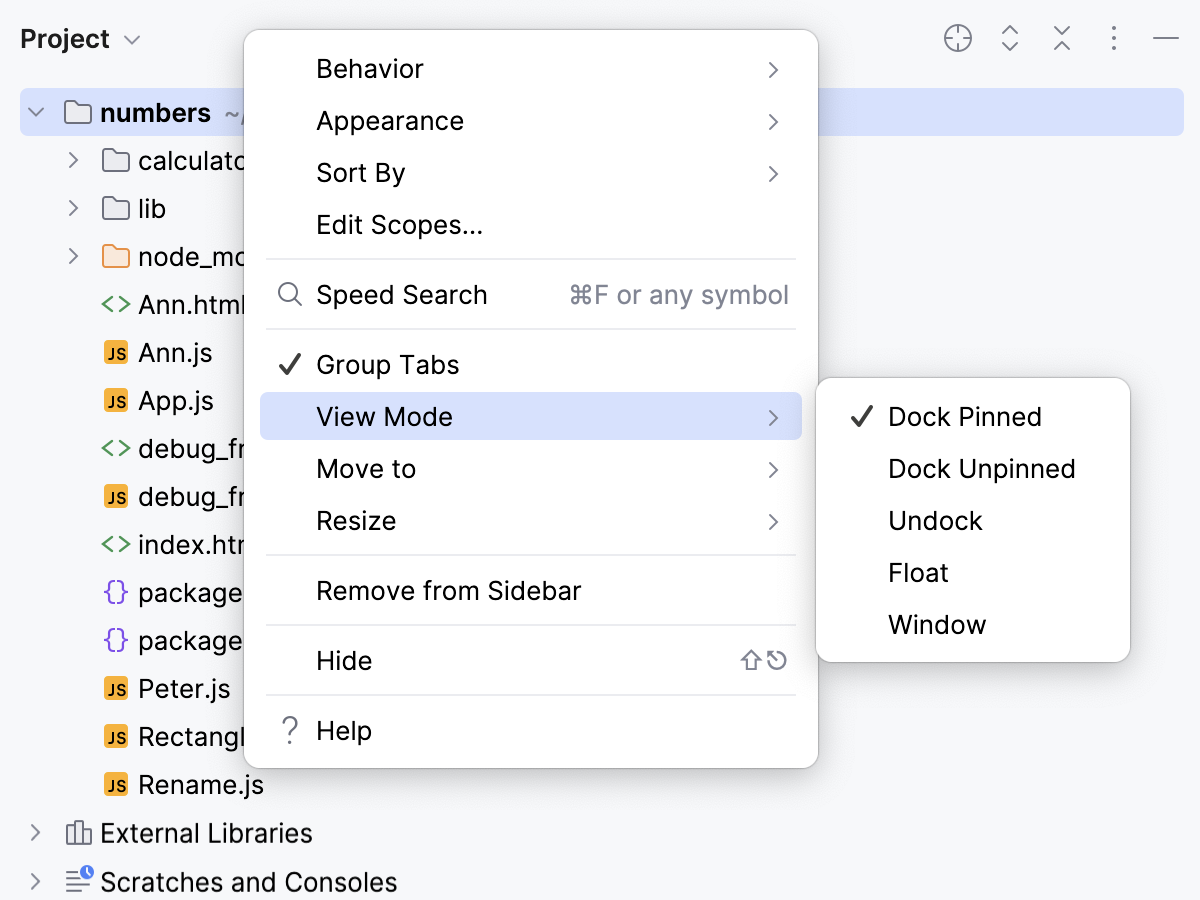The image size is (1200, 900).
Task: Expand the node_modules folder
Action: tap(72, 256)
